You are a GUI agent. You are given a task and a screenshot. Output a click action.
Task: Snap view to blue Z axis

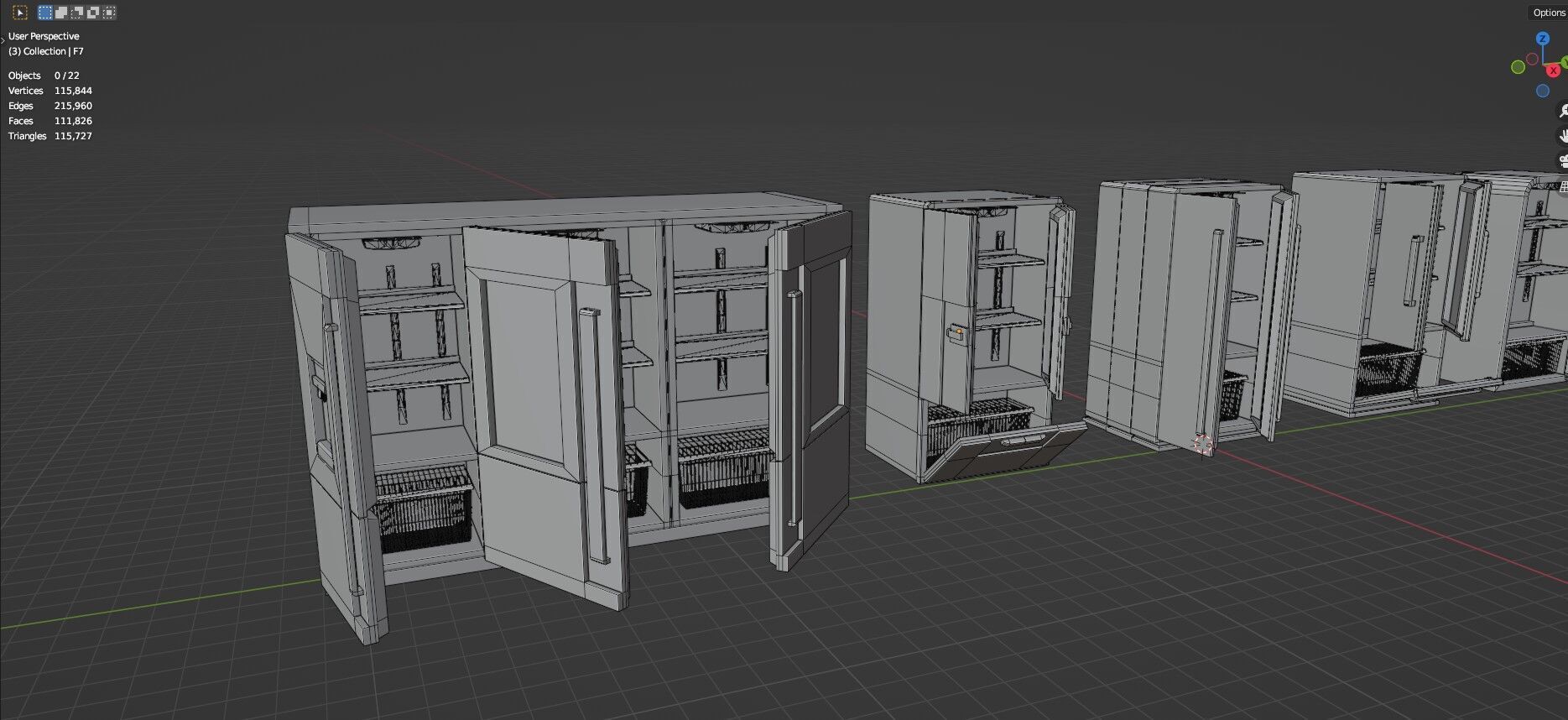[x=1543, y=39]
